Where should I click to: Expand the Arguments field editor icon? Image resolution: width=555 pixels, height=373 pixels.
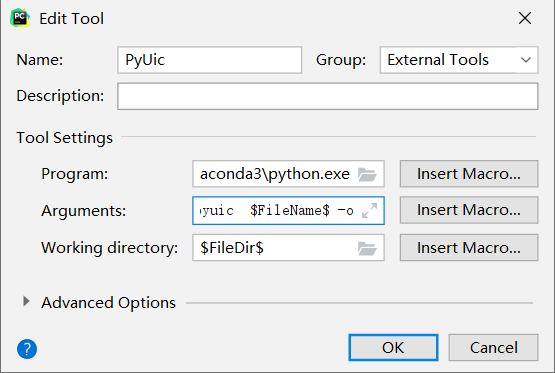click(x=370, y=211)
